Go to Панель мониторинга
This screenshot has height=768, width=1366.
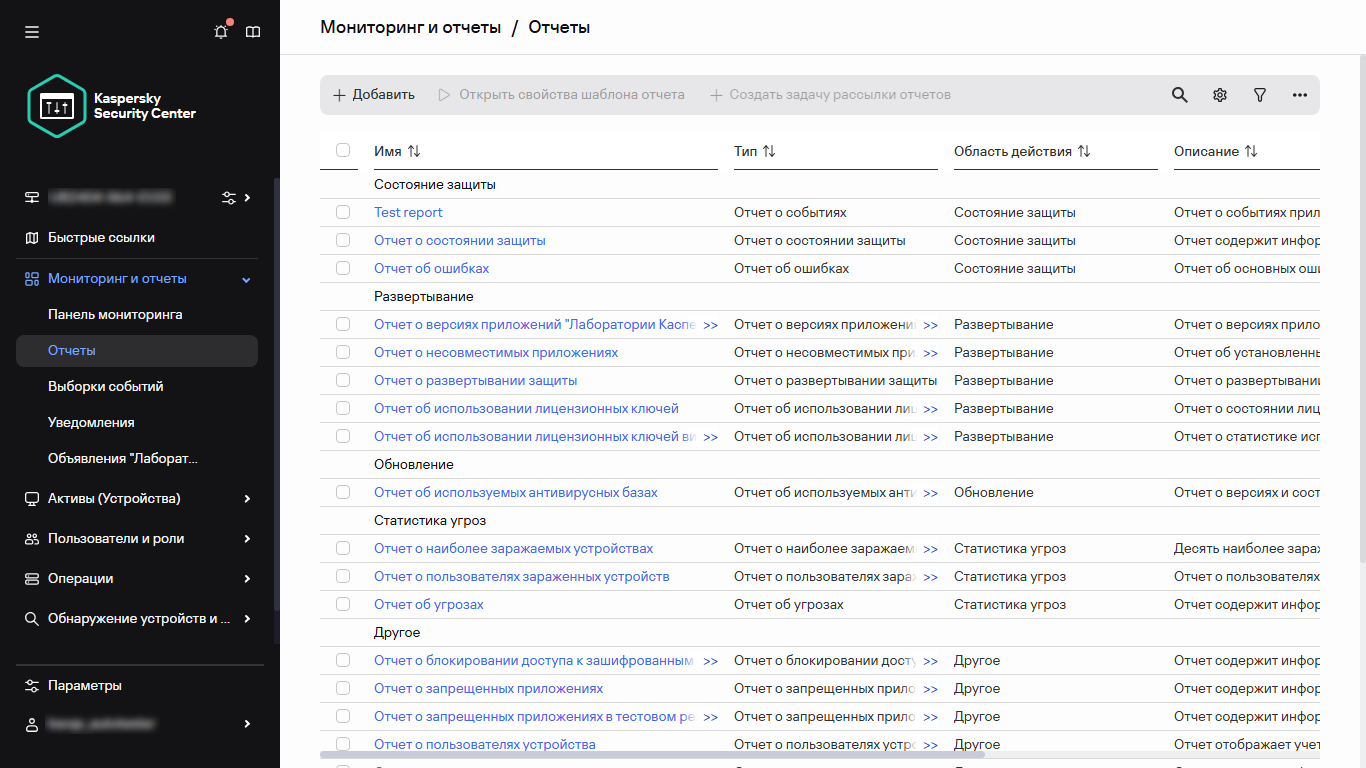[x=115, y=314]
